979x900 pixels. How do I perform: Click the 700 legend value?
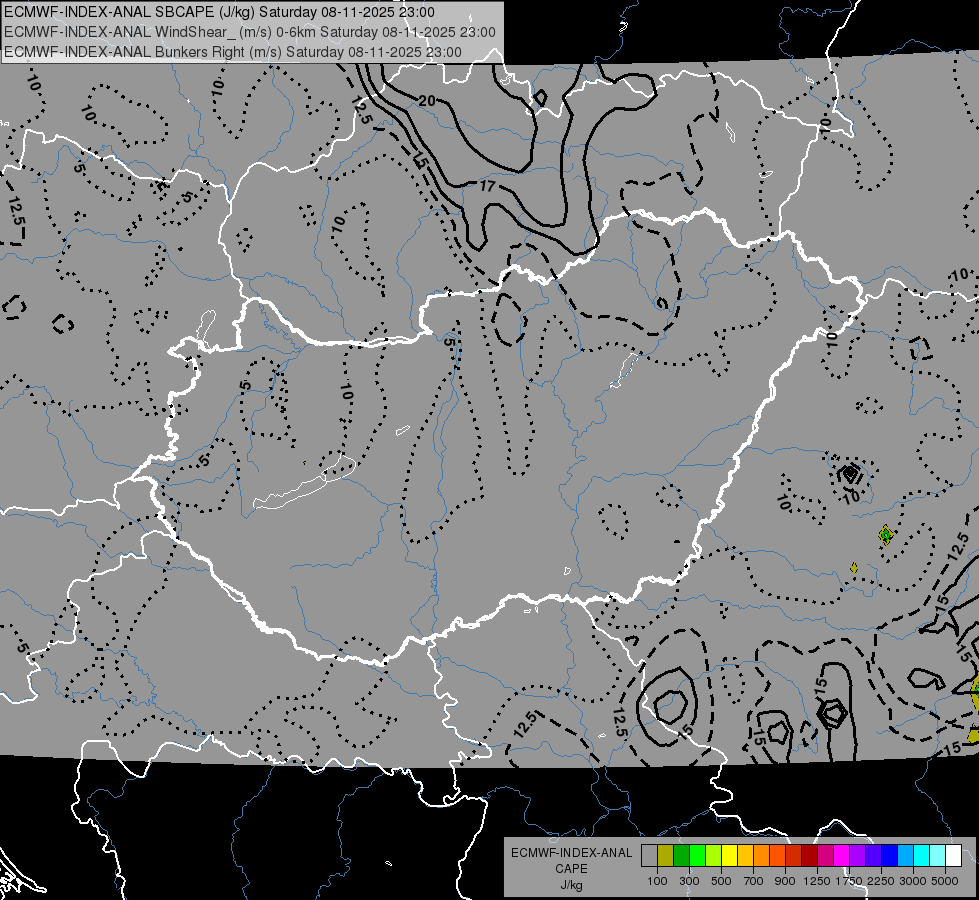coord(754,881)
